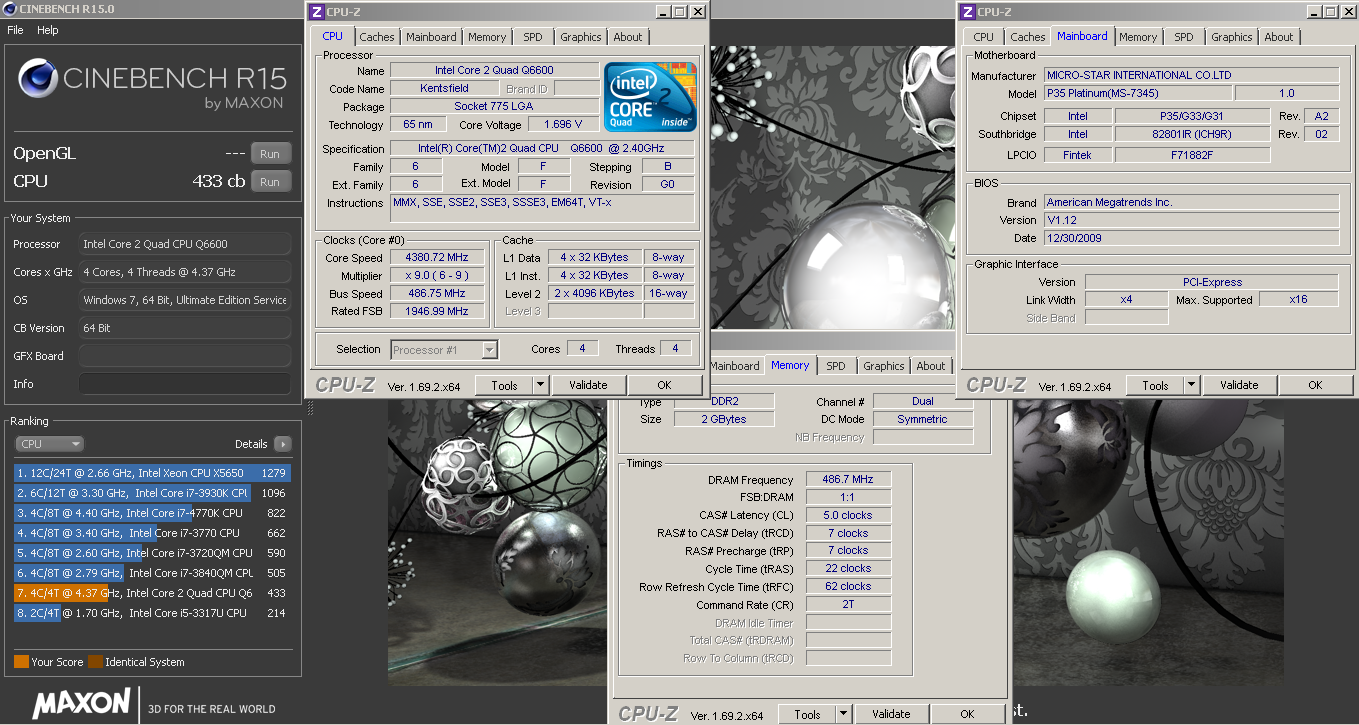Open the Help menu in Cinebench
The width and height of the screenshot is (1359, 725).
(x=48, y=30)
